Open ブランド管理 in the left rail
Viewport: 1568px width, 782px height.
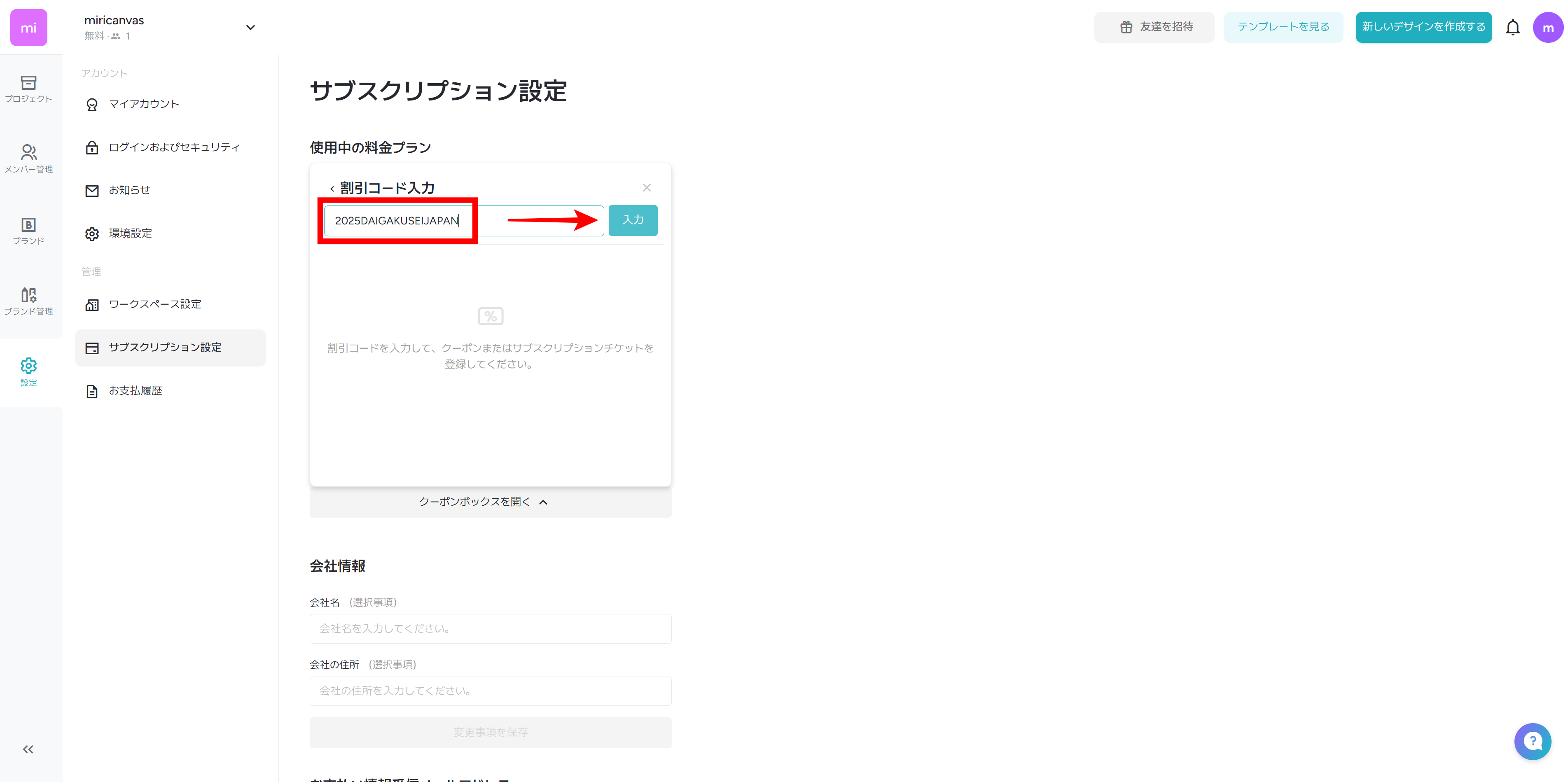click(x=28, y=301)
